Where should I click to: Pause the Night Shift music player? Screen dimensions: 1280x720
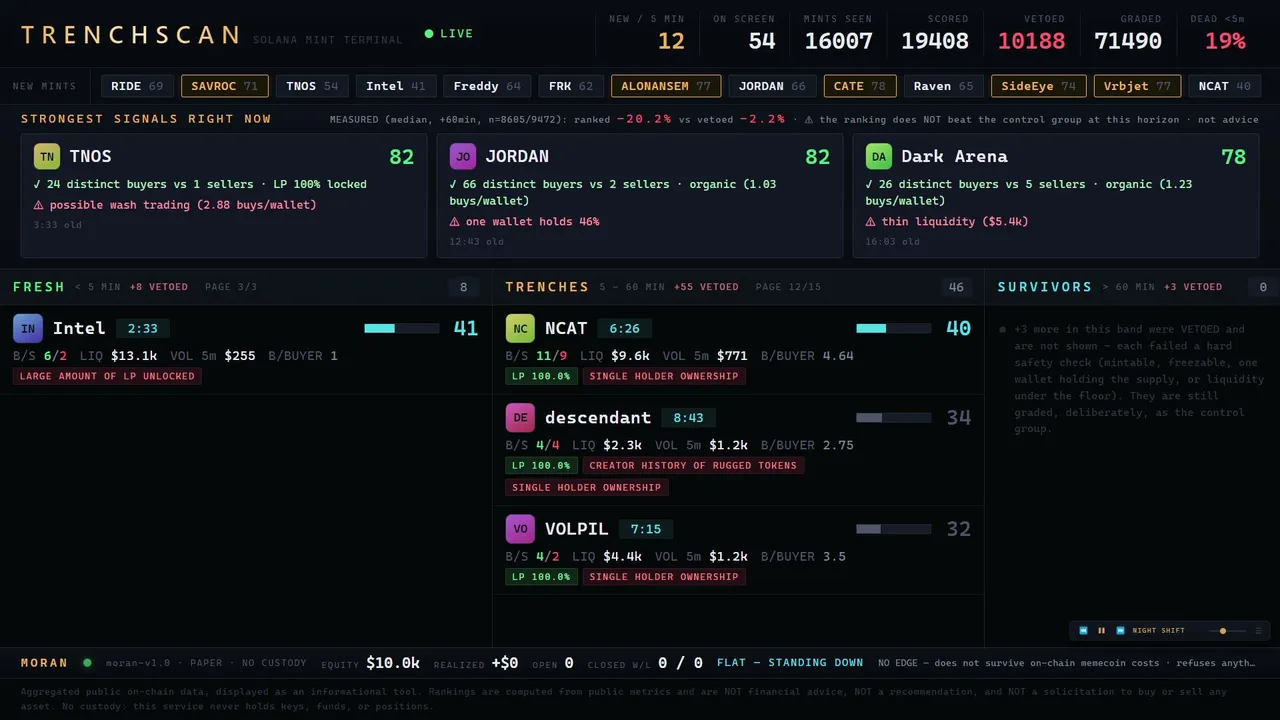point(1102,631)
